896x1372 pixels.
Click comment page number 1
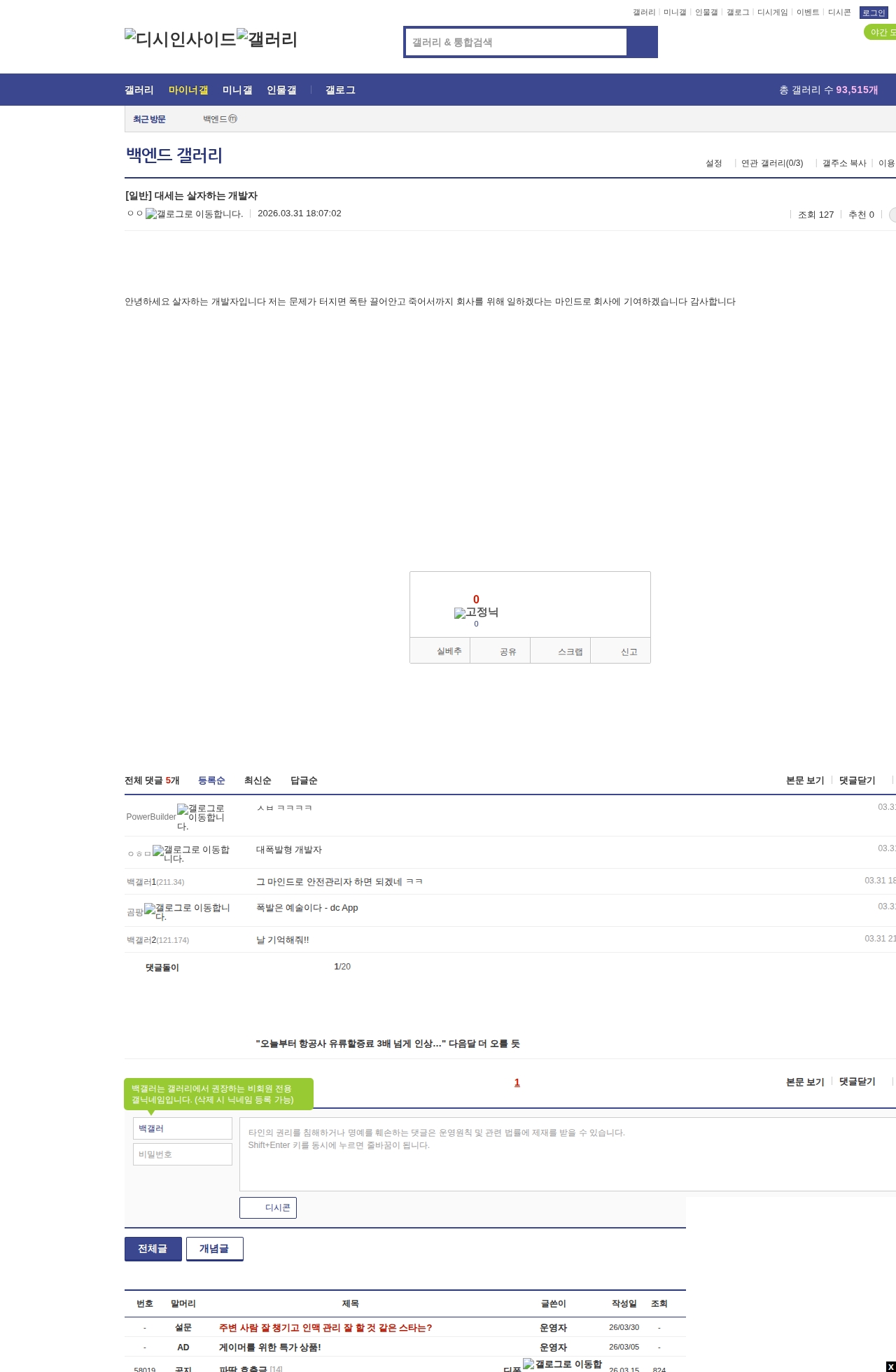point(517,1082)
